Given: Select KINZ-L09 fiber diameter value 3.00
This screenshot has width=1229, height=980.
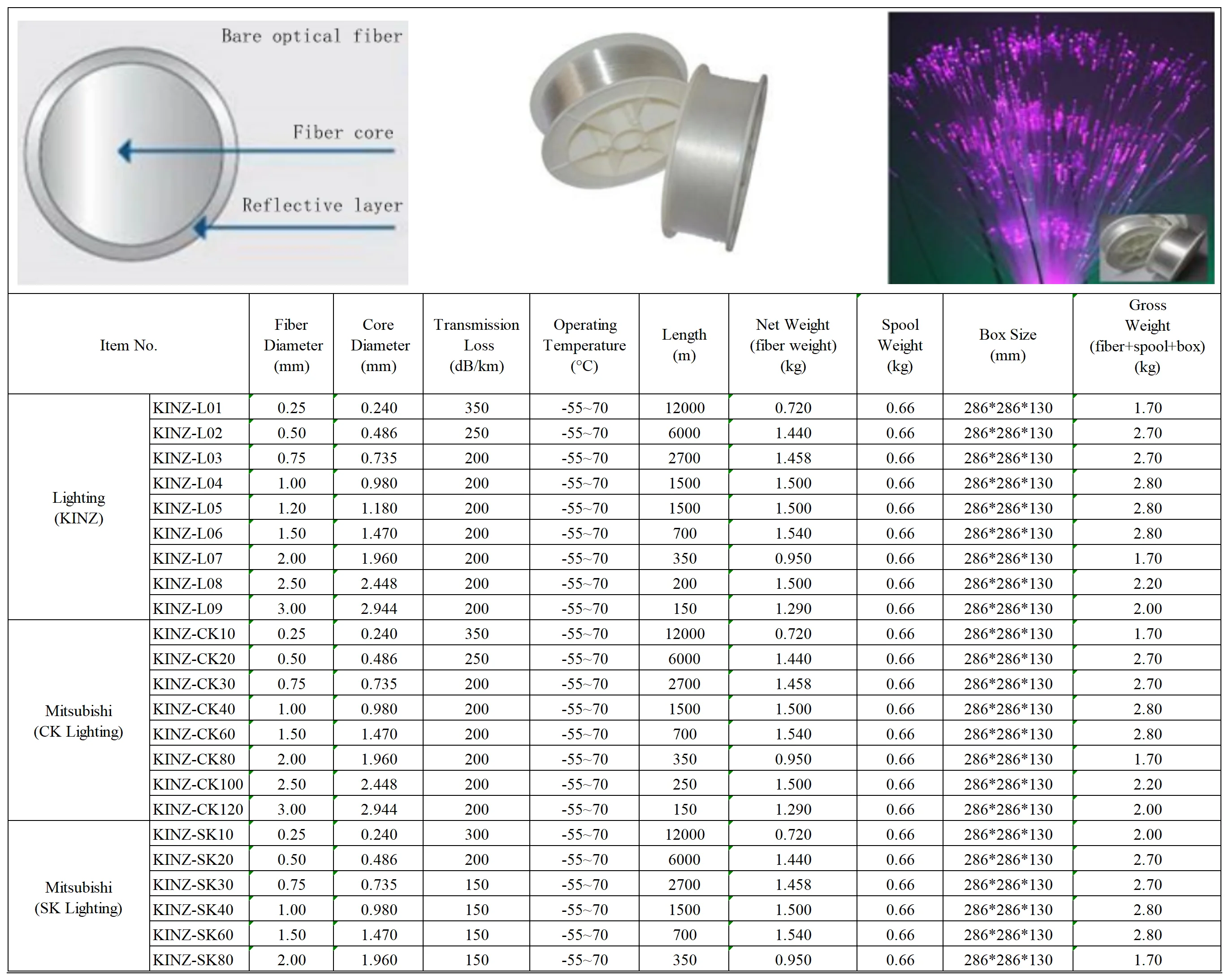Looking at the screenshot, I should (291, 609).
